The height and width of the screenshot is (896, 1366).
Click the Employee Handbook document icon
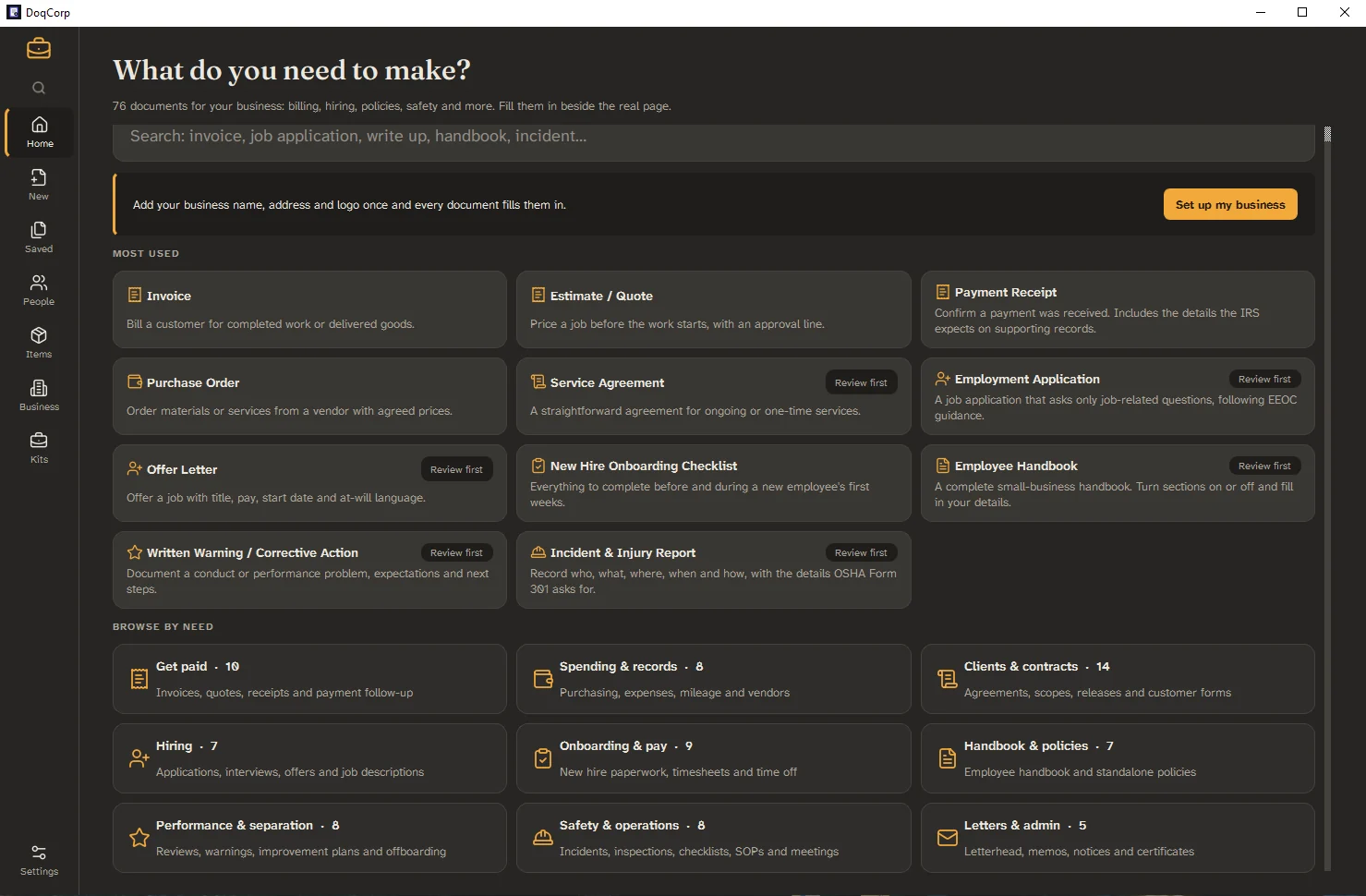[943, 466]
